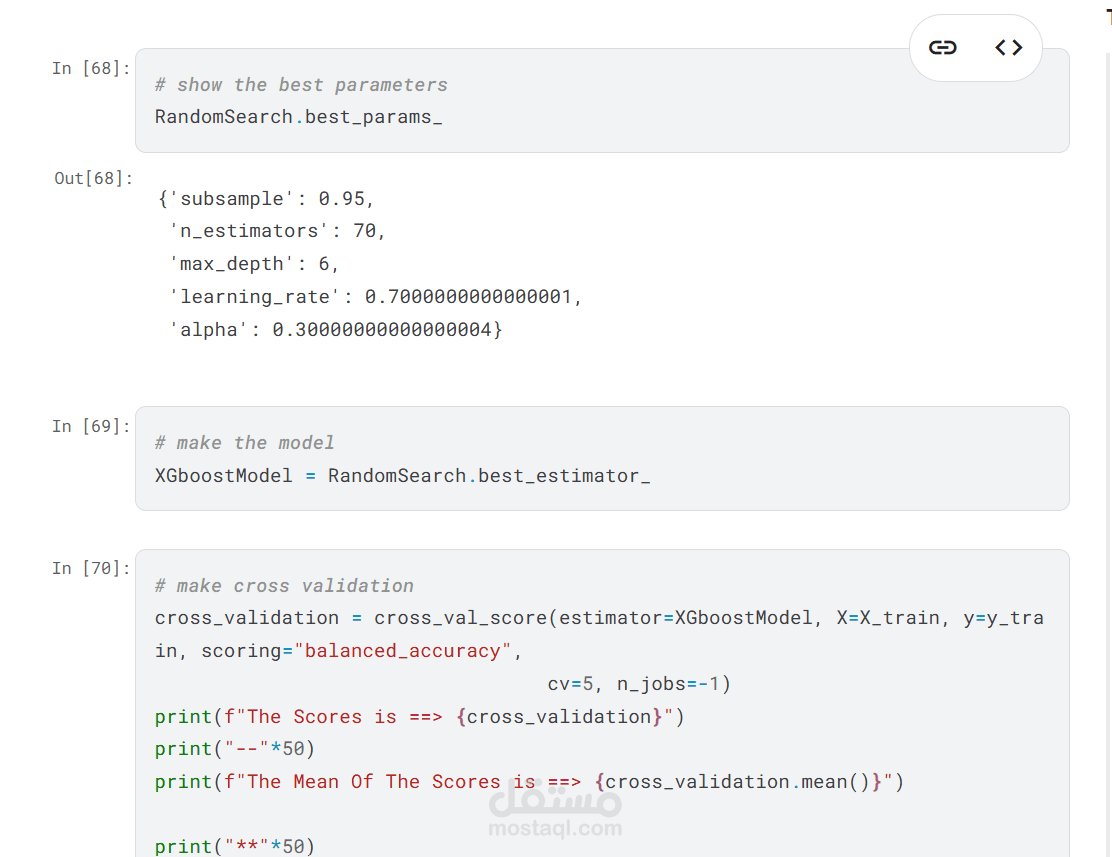Click the 'learning_rate' output value
This screenshot has width=1112, height=857.
[x=473, y=297]
